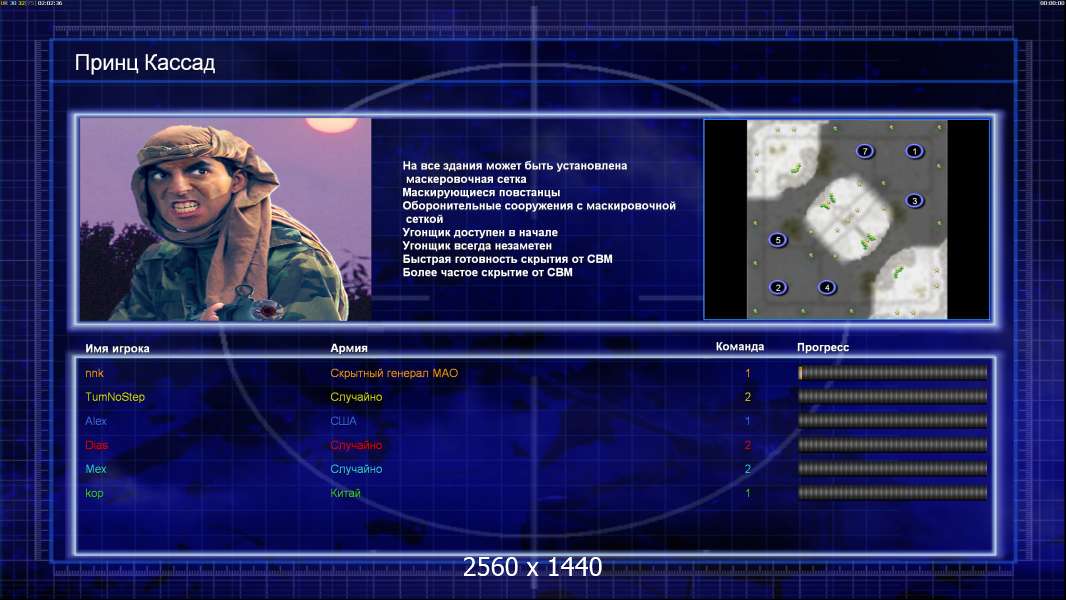This screenshot has width=1066, height=600.
Task: Click player name 'nnk'
Action: [94, 373]
